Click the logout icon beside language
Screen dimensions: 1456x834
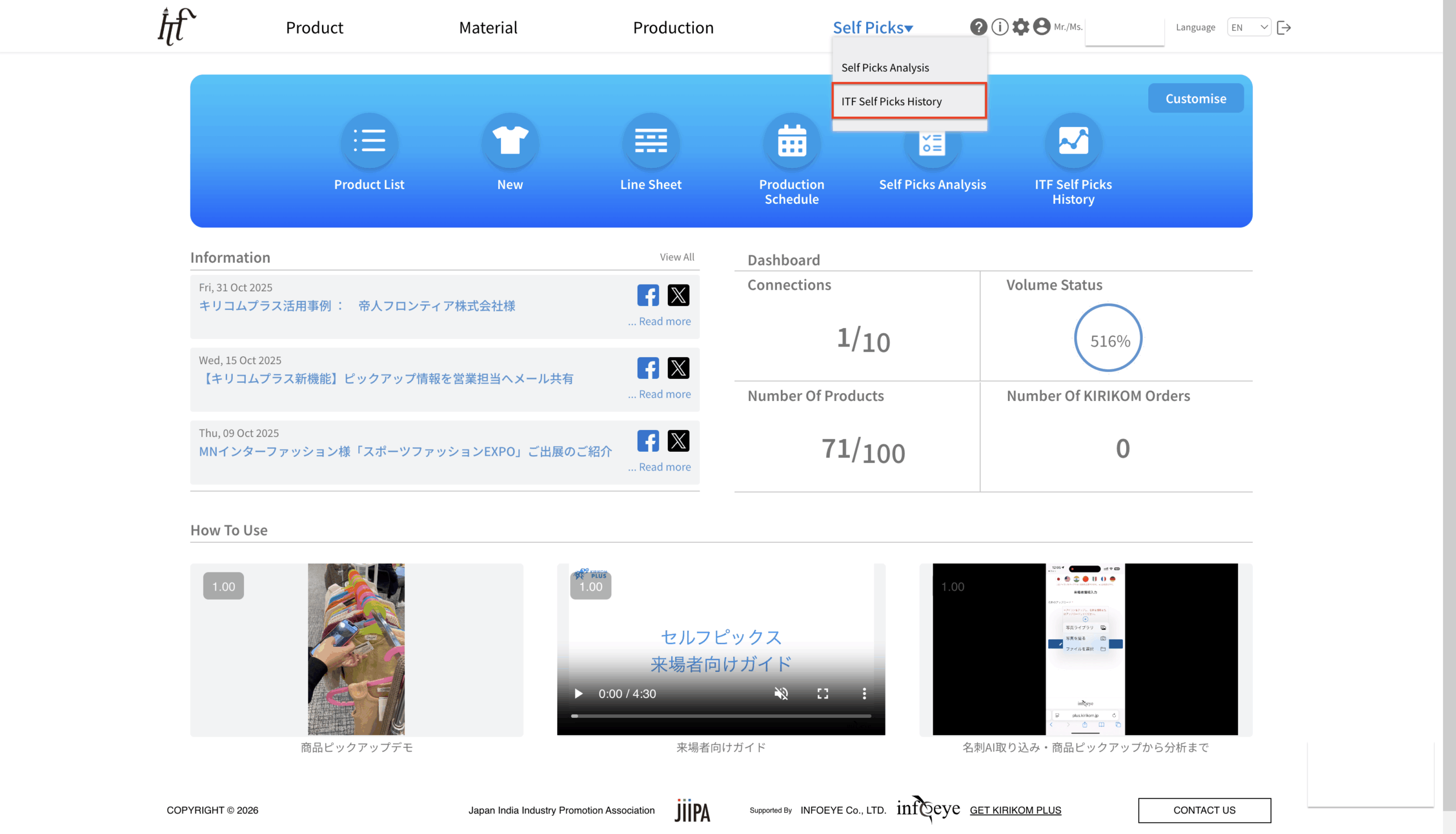coord(1284,27)
